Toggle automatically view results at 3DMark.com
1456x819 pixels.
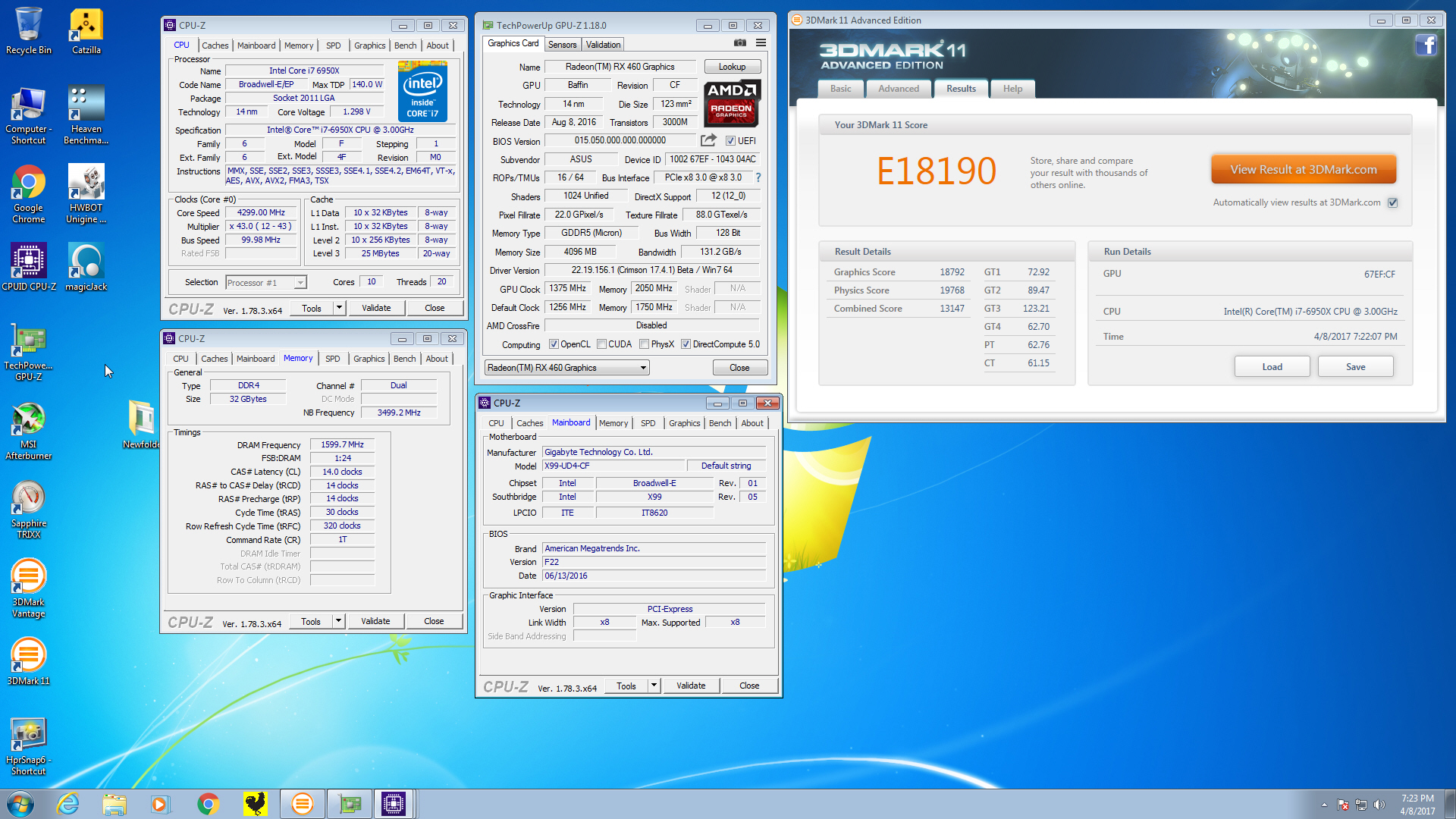click(x=1392, y=202)
